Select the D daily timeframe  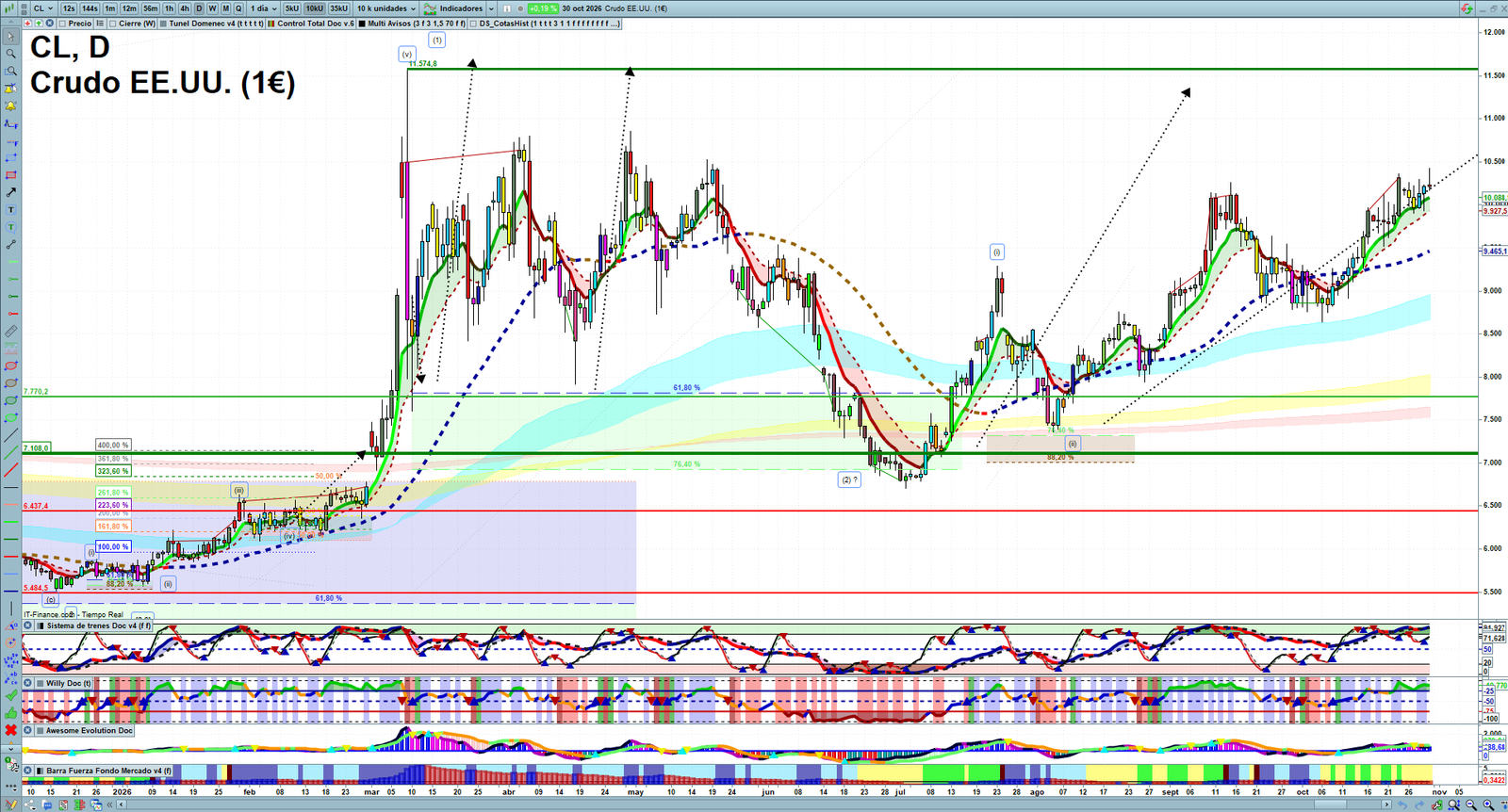coord(199,8)
